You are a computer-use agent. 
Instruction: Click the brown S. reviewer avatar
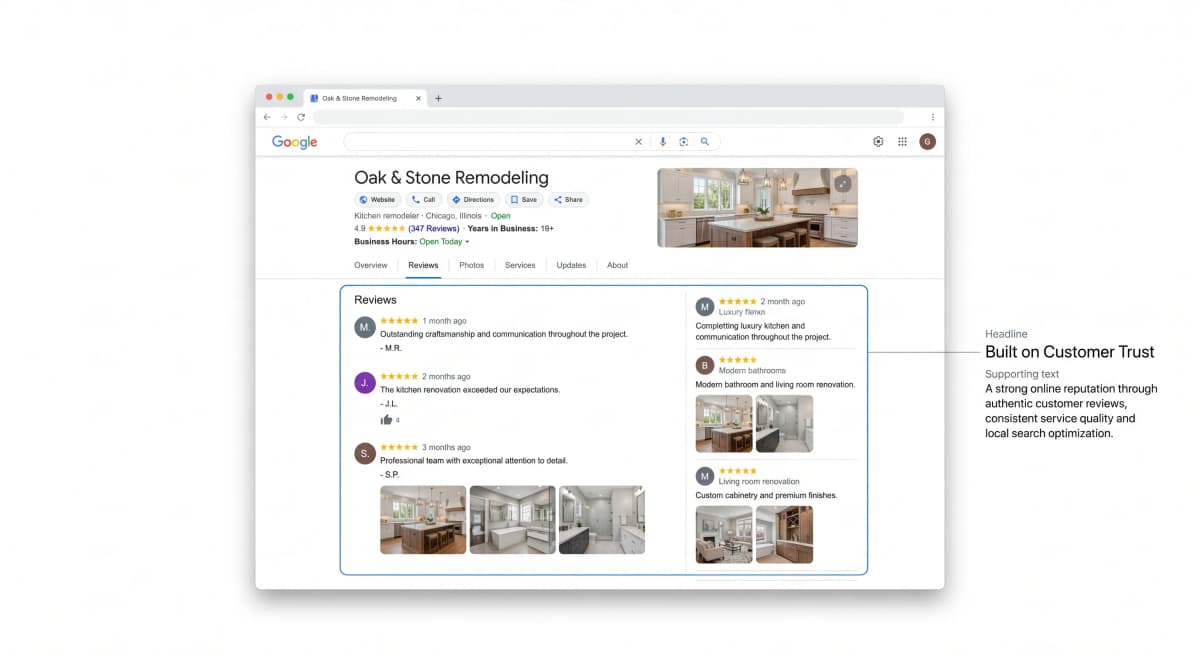coord(365,453)
